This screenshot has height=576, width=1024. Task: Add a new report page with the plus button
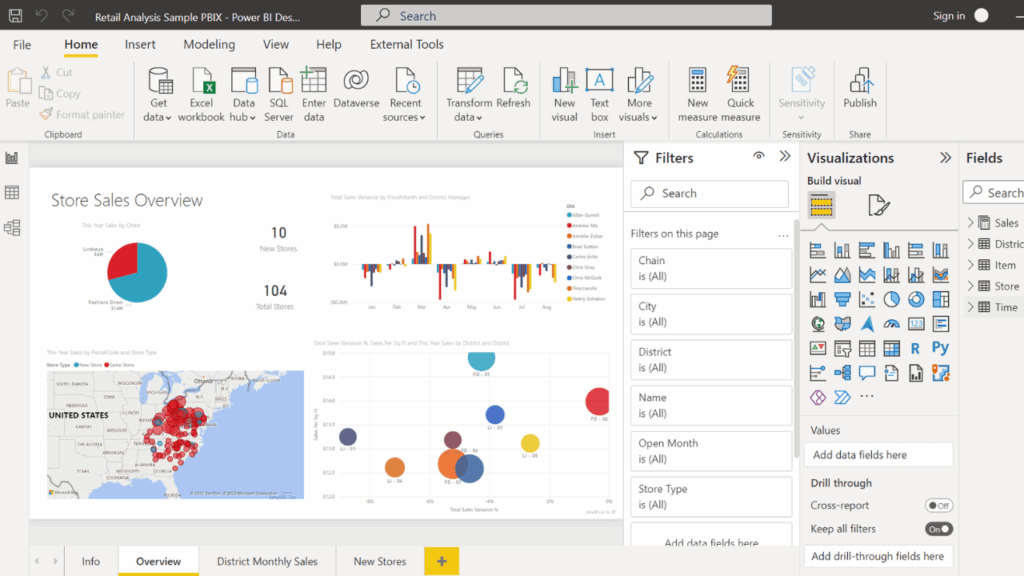tap(441, 561)
